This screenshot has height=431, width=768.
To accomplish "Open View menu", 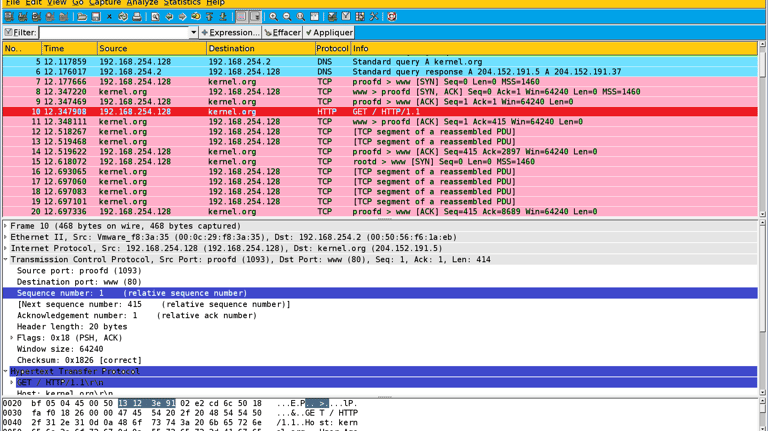I will click(x=56, y=3).
